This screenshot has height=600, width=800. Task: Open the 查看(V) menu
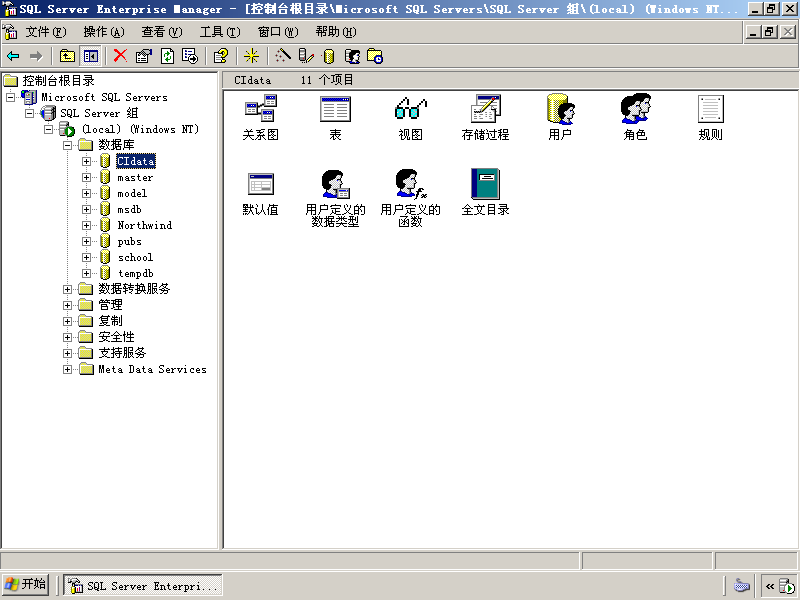162,32
